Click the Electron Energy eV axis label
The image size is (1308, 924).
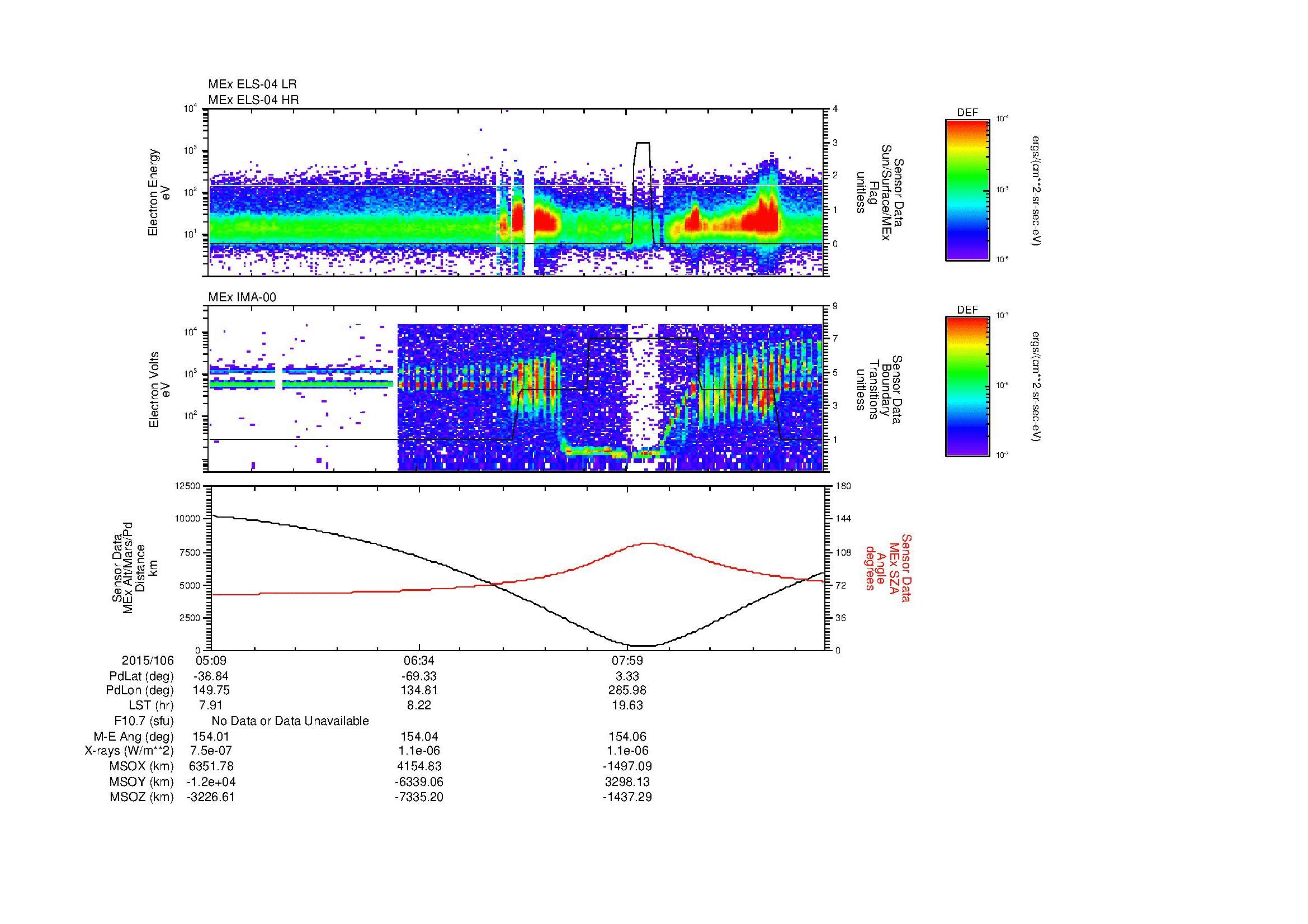pyautogui.click(x=159, y=192)
